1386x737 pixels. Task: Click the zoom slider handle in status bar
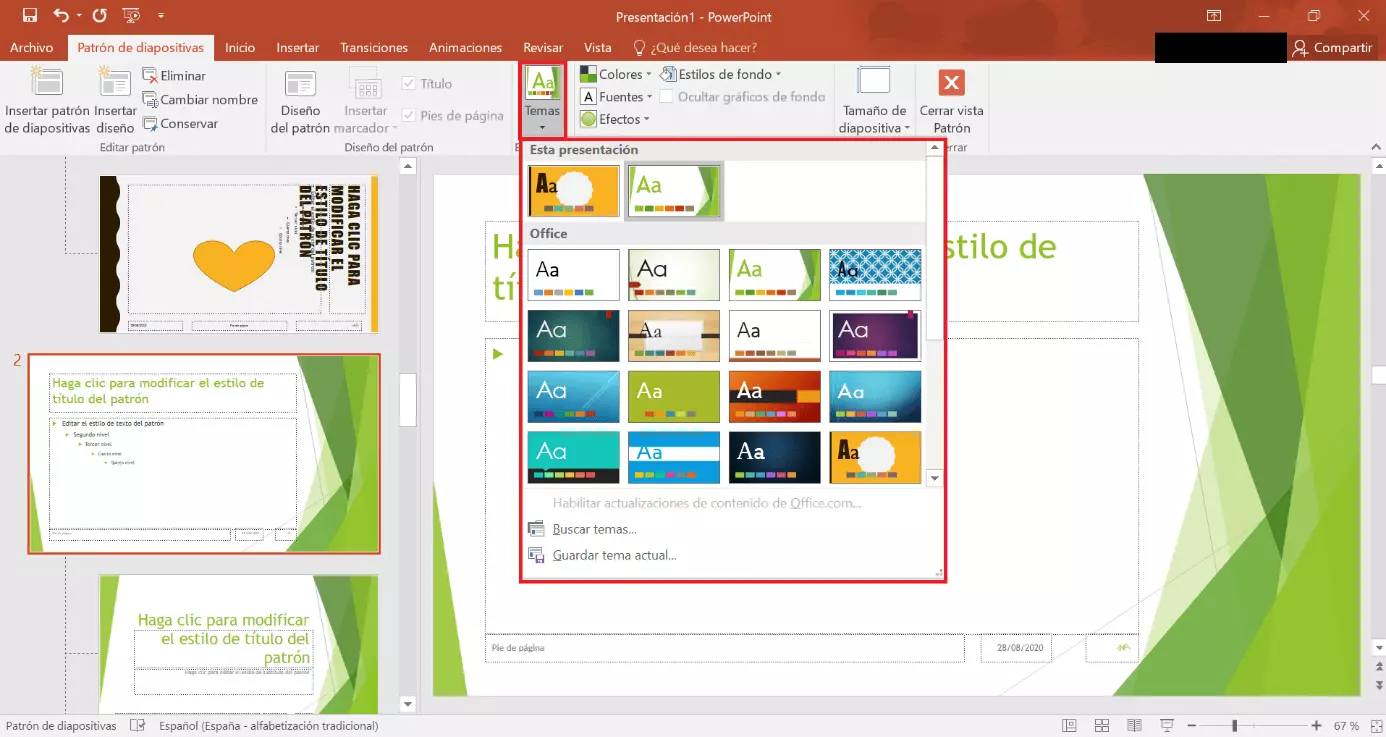coord(1235,726)
